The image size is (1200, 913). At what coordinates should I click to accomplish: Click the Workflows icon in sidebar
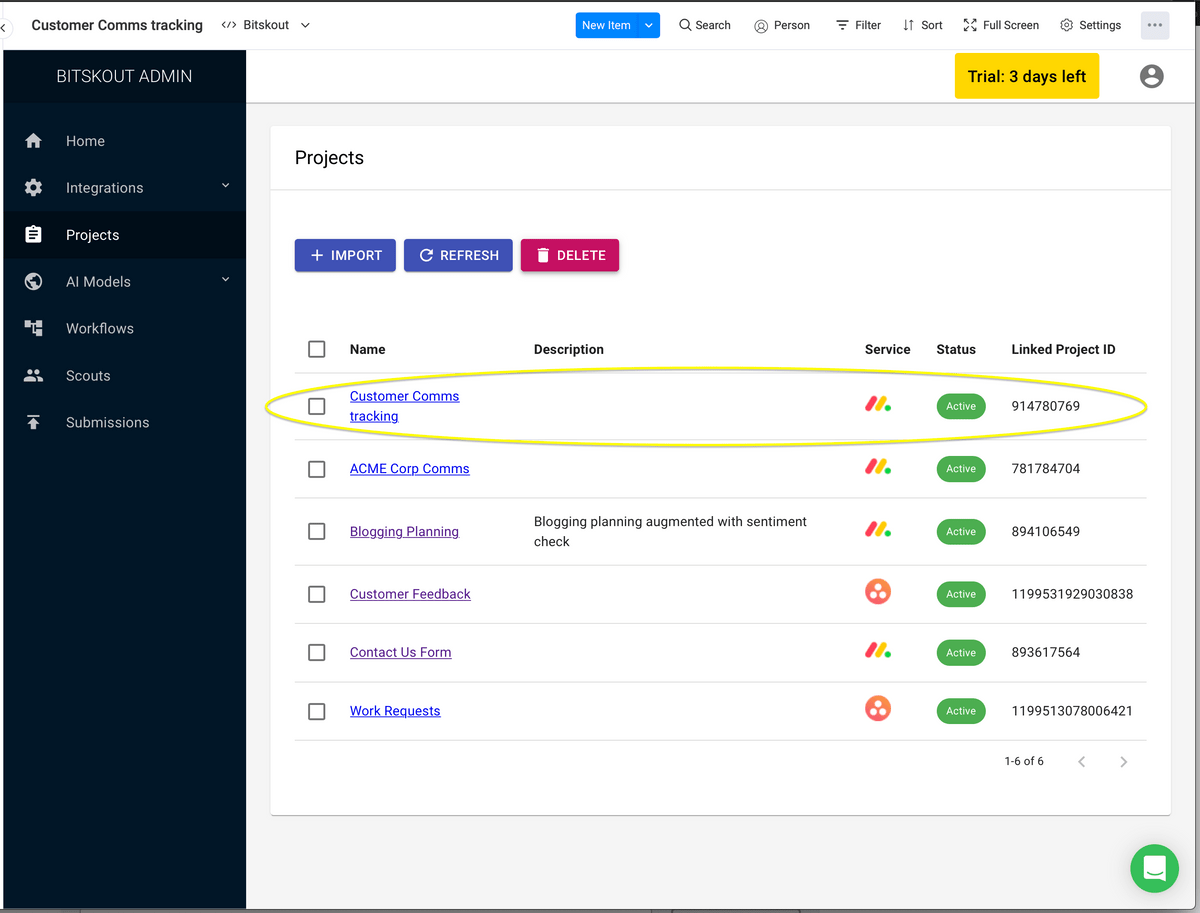pos(33,328)
